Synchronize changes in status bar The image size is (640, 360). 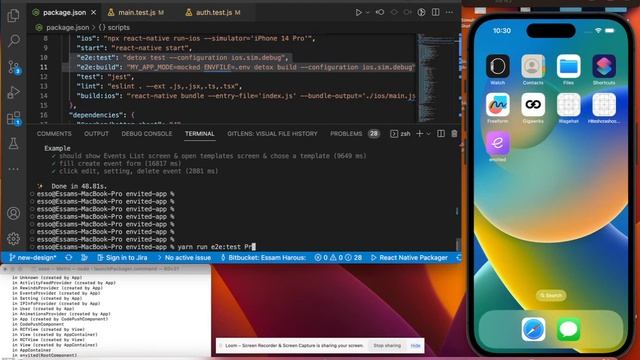click(69, 258)
